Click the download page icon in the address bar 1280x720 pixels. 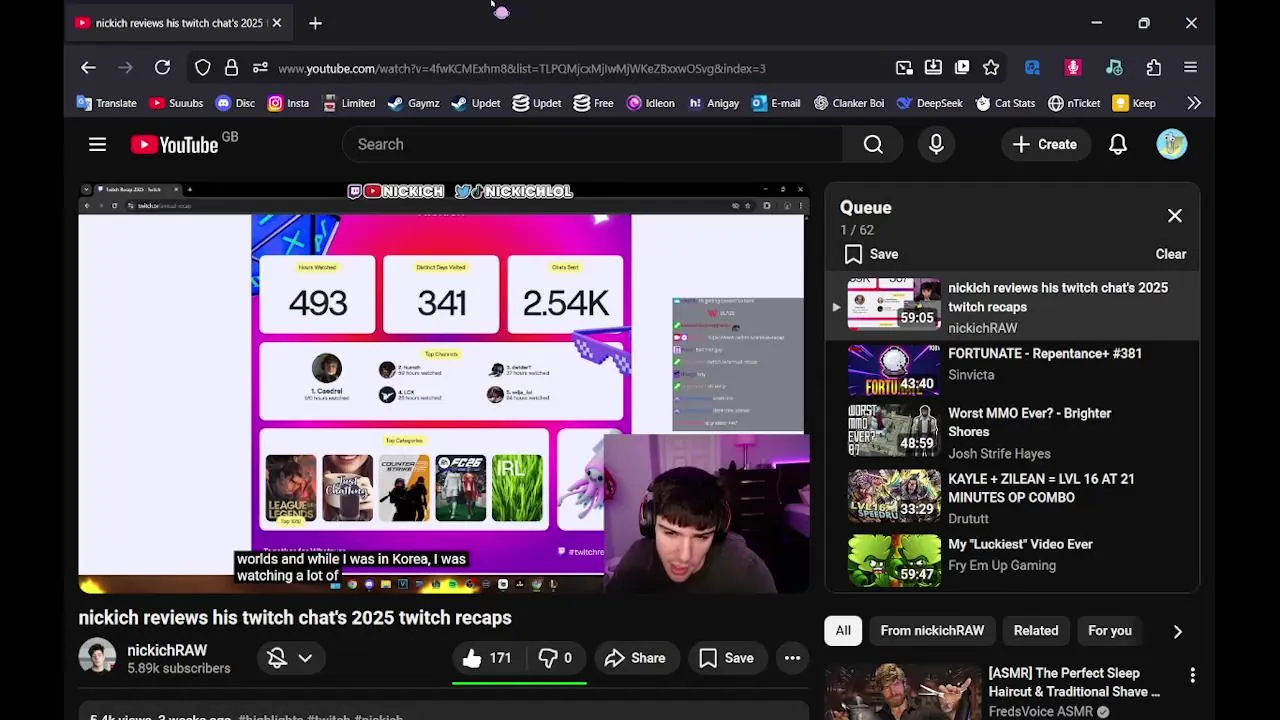tap(933, 68)
